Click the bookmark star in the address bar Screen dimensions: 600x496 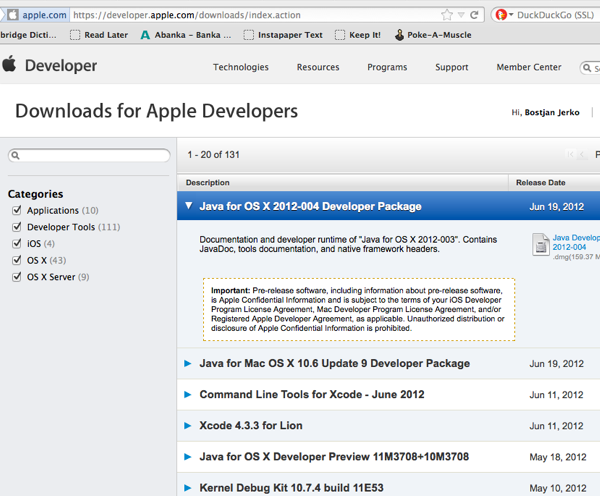[447, 15]
